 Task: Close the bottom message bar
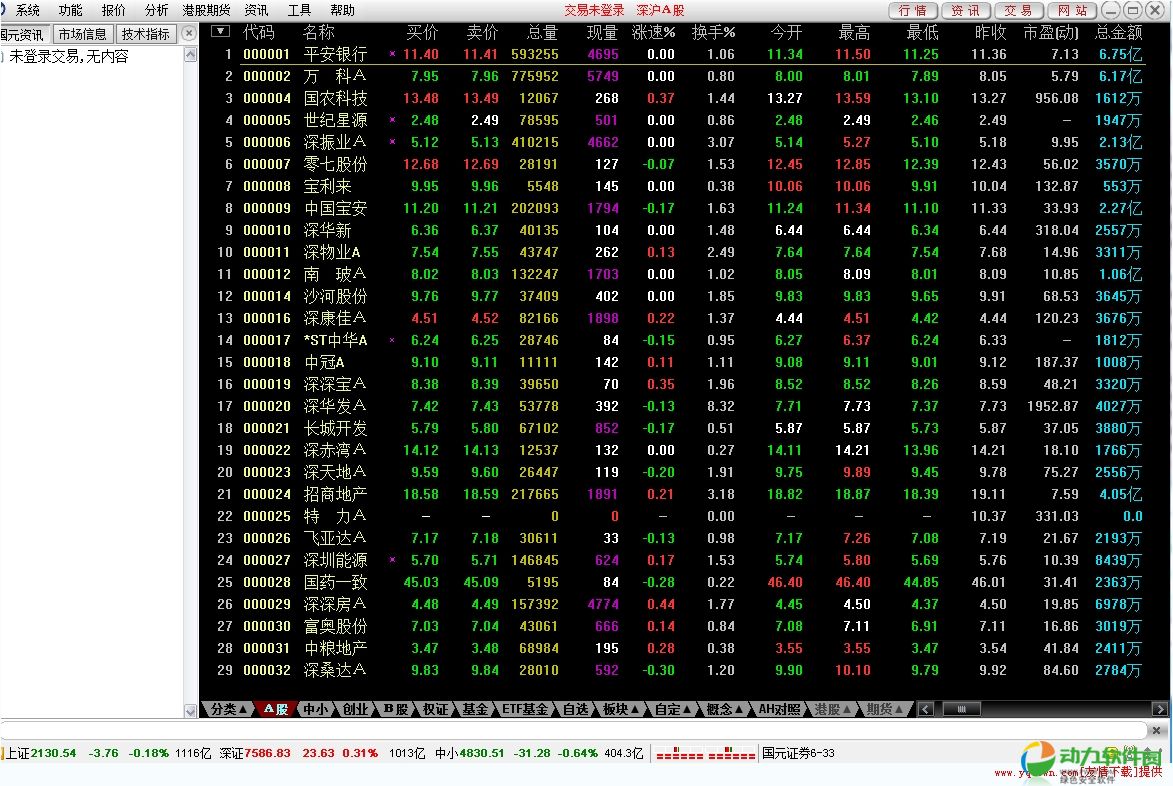coord(1159,730)
